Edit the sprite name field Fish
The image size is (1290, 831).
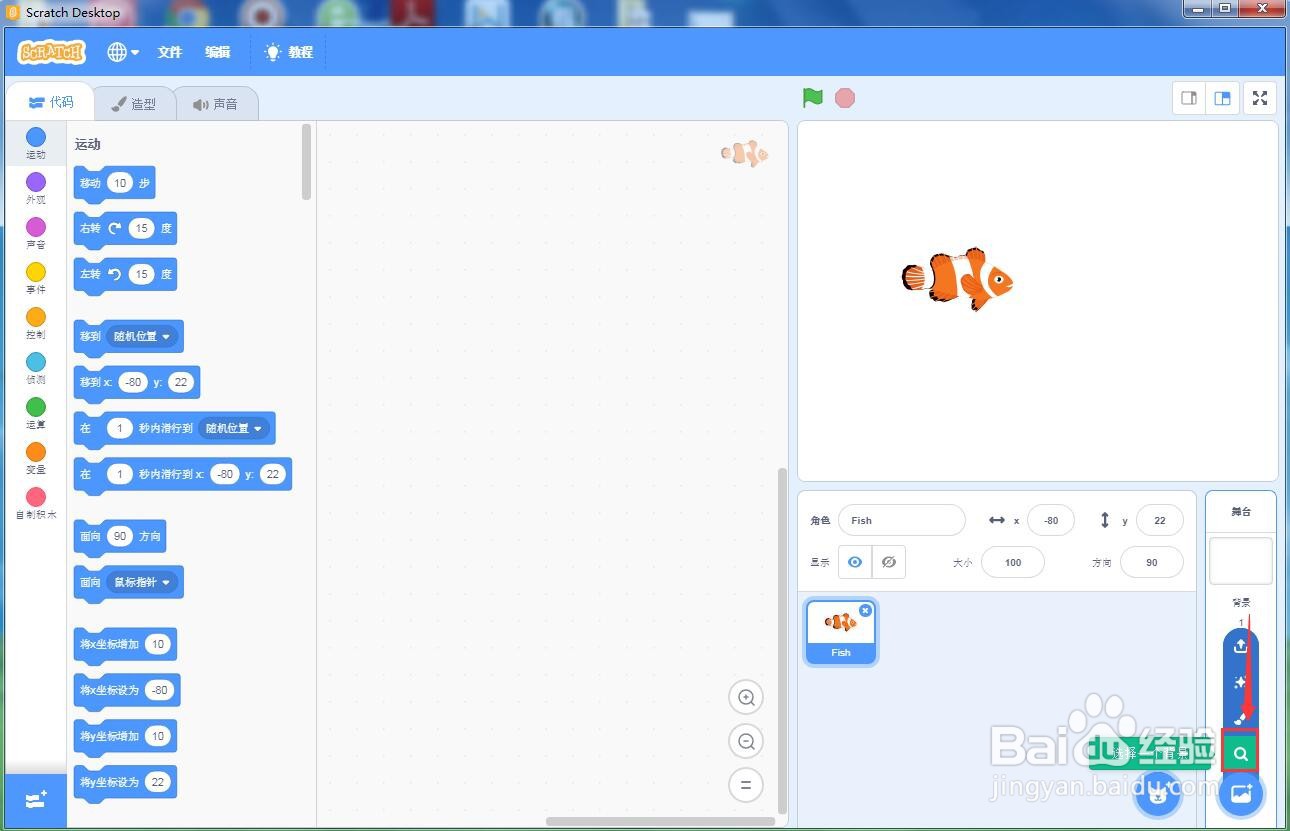901,520
